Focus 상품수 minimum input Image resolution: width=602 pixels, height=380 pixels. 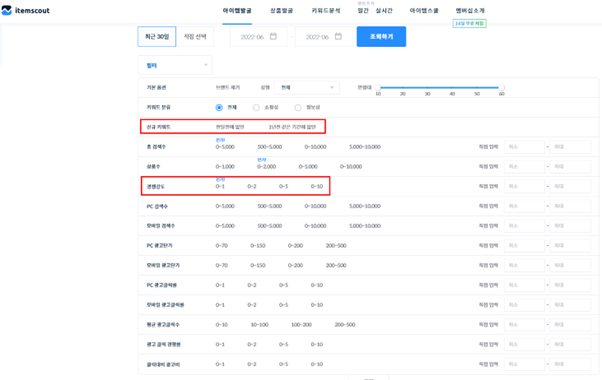click(x=524, y=167)
